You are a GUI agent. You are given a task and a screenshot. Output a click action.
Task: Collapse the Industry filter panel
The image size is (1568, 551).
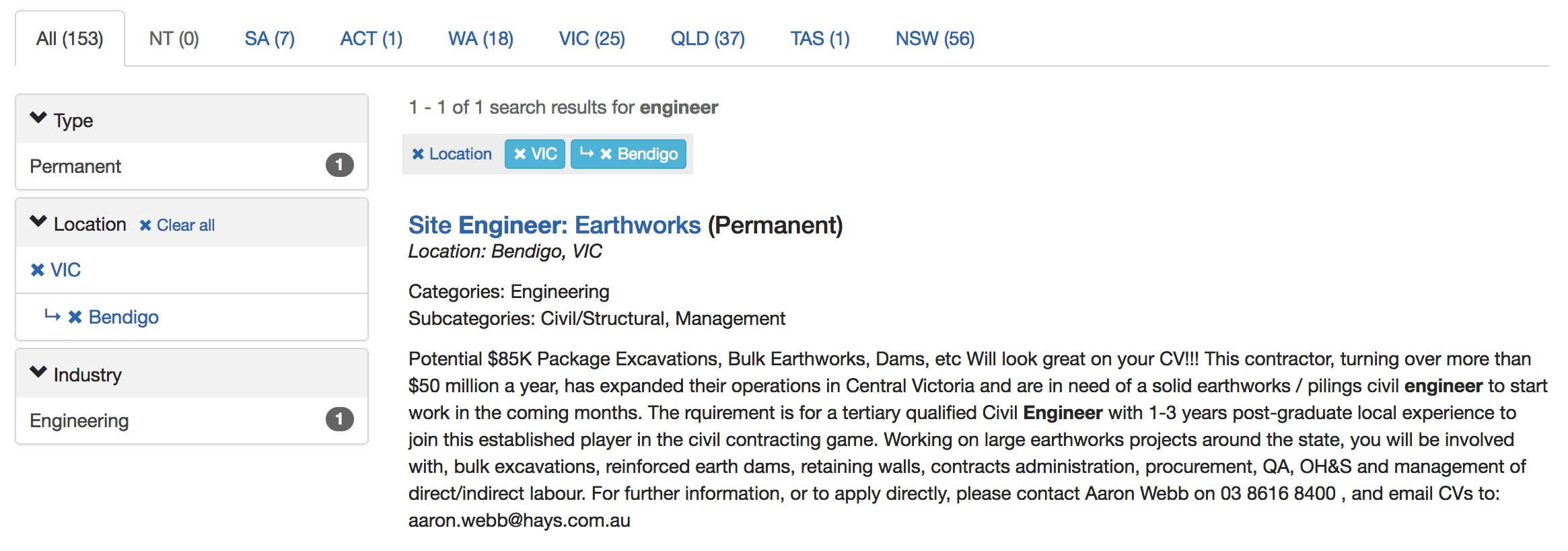tap(38, 373)
